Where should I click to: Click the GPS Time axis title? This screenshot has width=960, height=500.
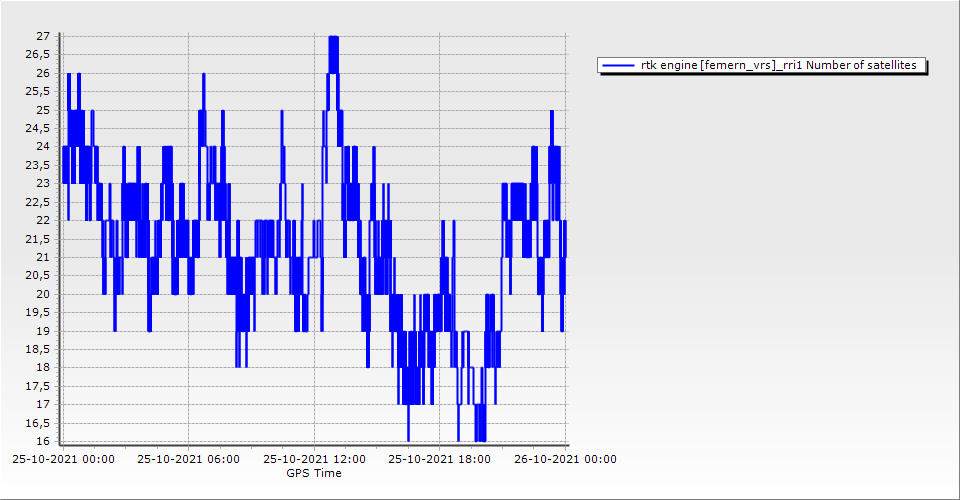click(x=314, y=473)
